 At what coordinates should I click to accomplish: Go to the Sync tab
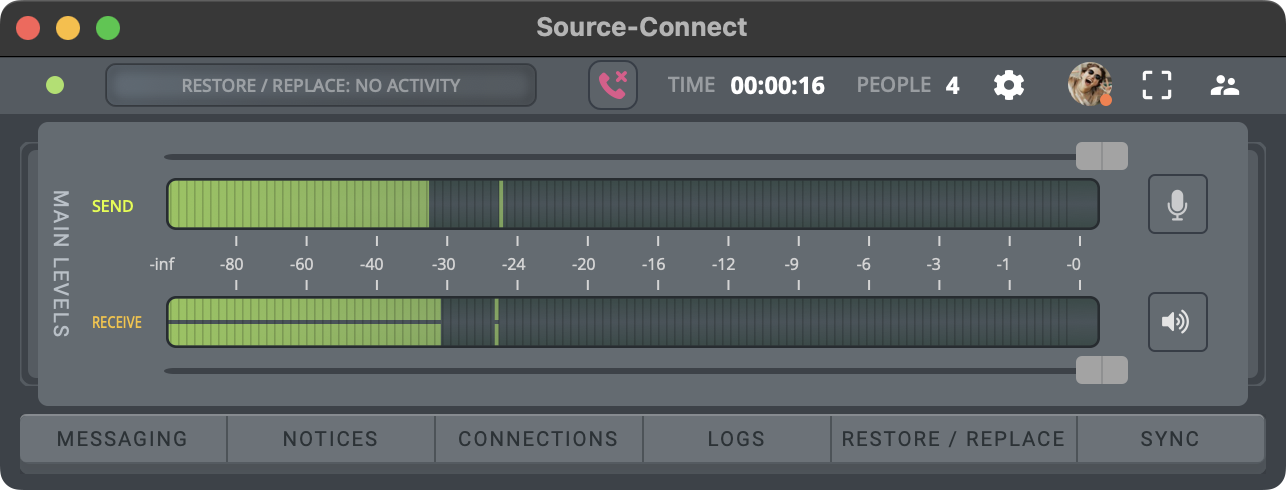coord(1170,439)
